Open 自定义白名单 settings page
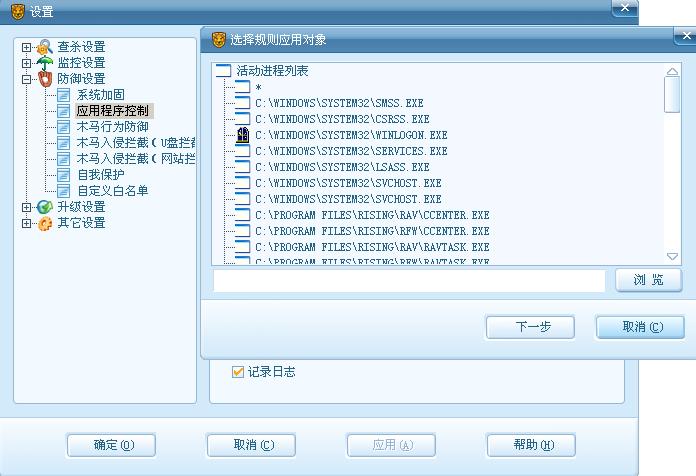The width and height of the screenshot is (696, 476). tap(113, 190)
